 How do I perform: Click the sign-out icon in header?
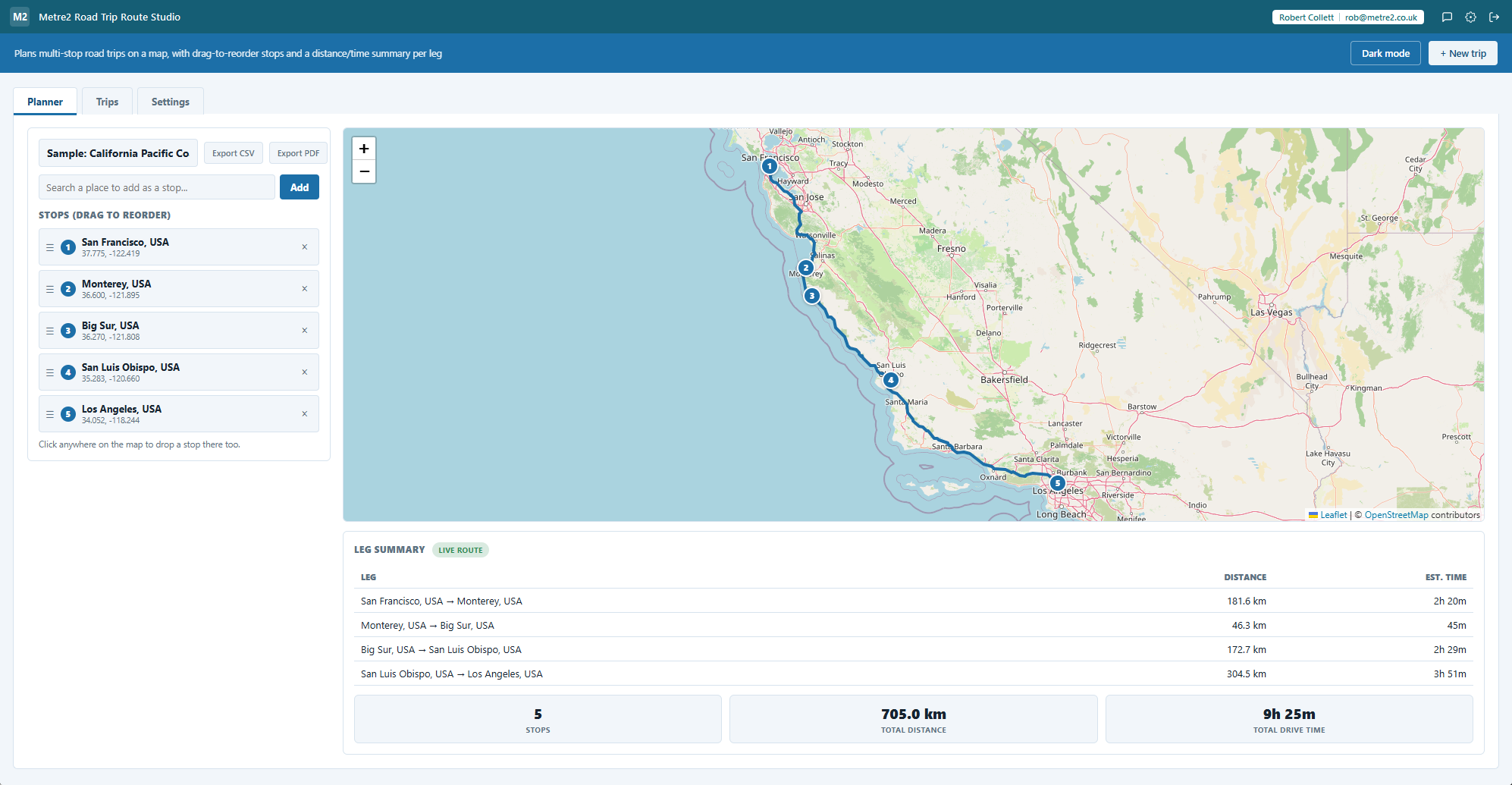tap(1494, 17)
